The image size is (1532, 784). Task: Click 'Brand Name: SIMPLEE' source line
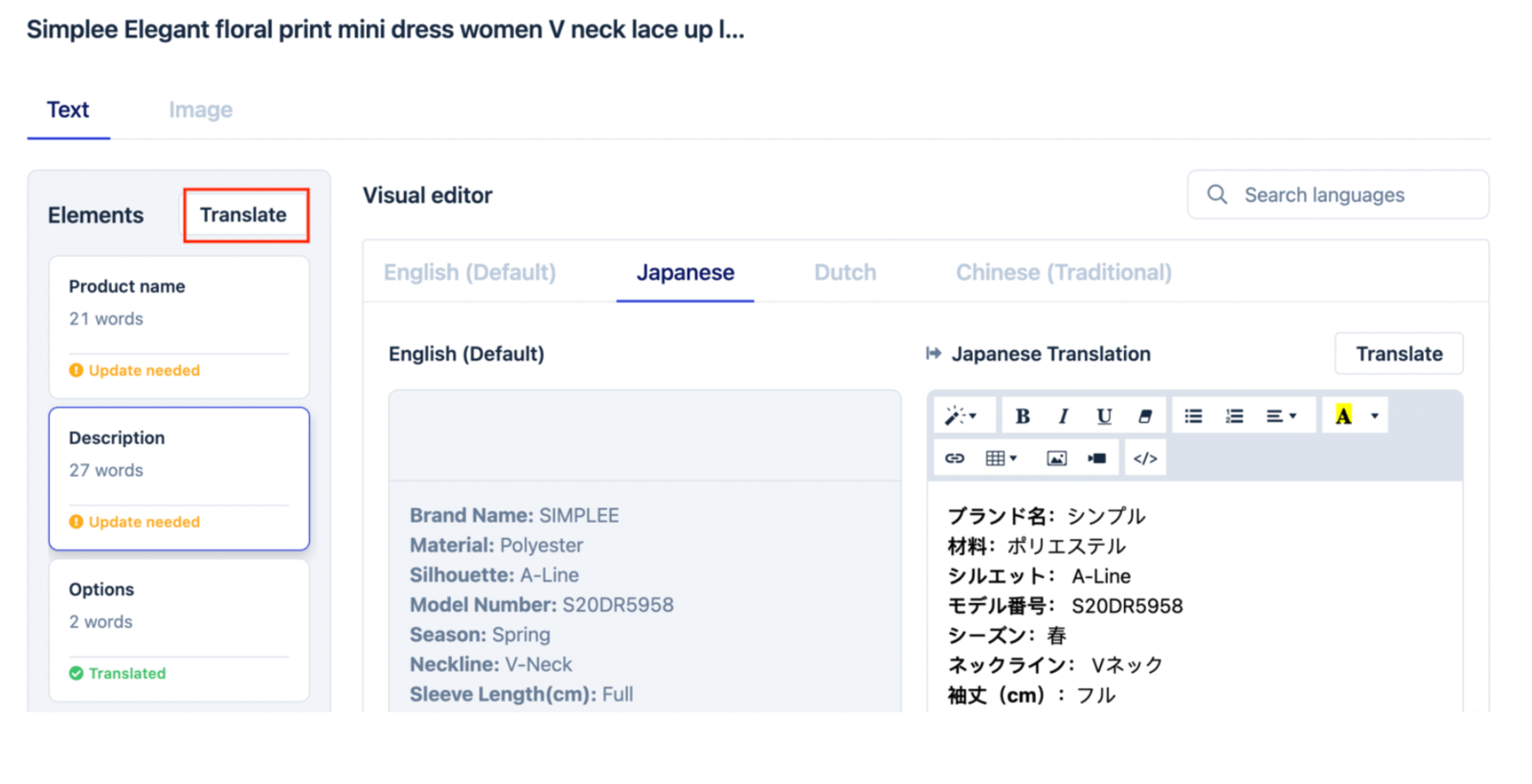click(514, 515)
